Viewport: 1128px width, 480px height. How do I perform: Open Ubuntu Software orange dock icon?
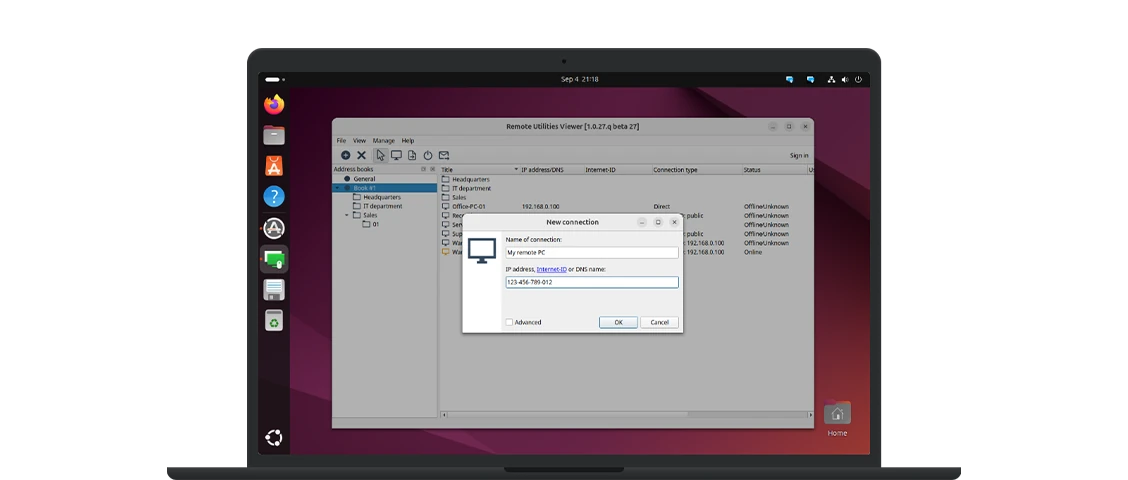click(x=274, y=166)
